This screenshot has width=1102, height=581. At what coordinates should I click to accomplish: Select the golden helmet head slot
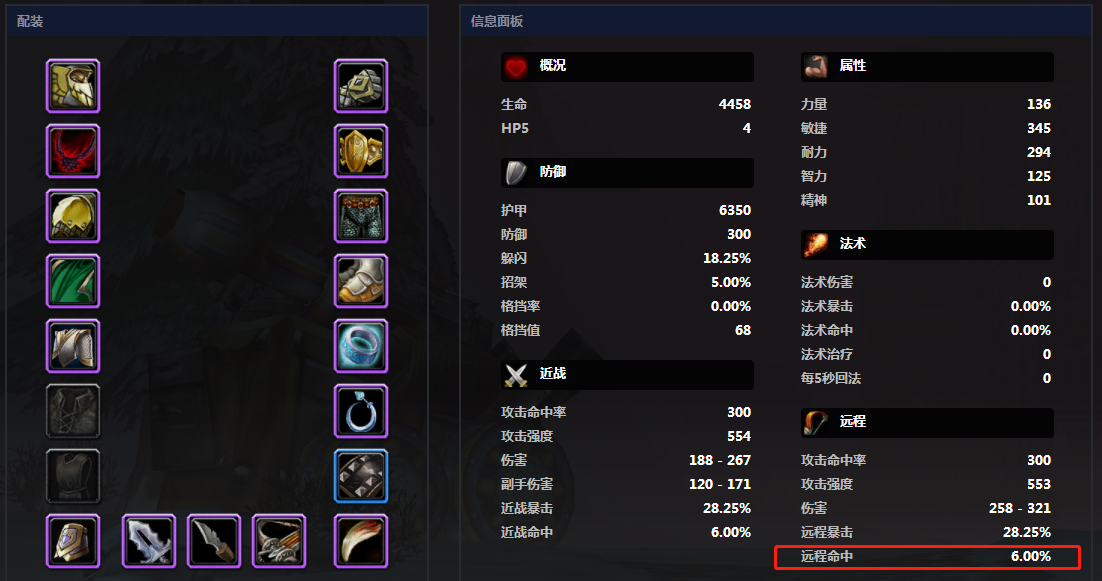click(x=73, y=86)
